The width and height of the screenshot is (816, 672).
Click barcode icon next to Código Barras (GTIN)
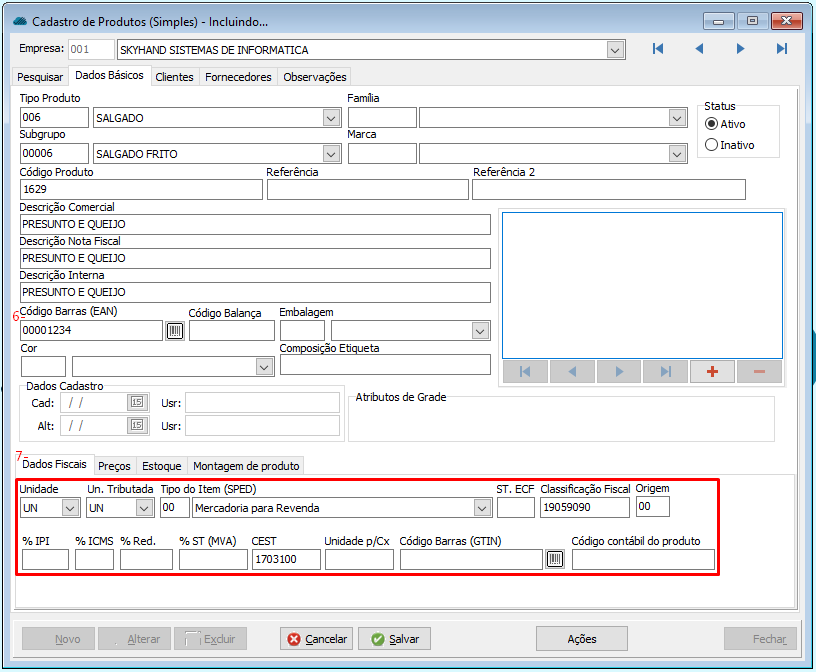[555, 560]
